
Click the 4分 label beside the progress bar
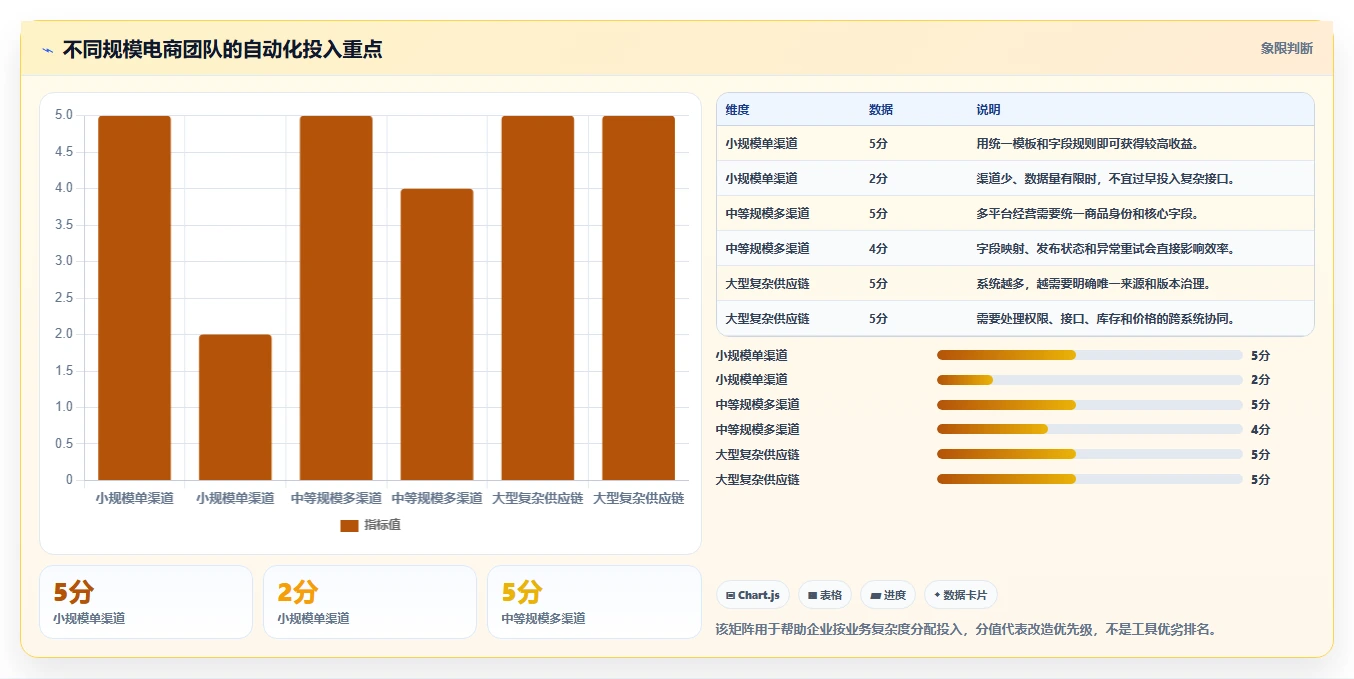pos(1260,429)
